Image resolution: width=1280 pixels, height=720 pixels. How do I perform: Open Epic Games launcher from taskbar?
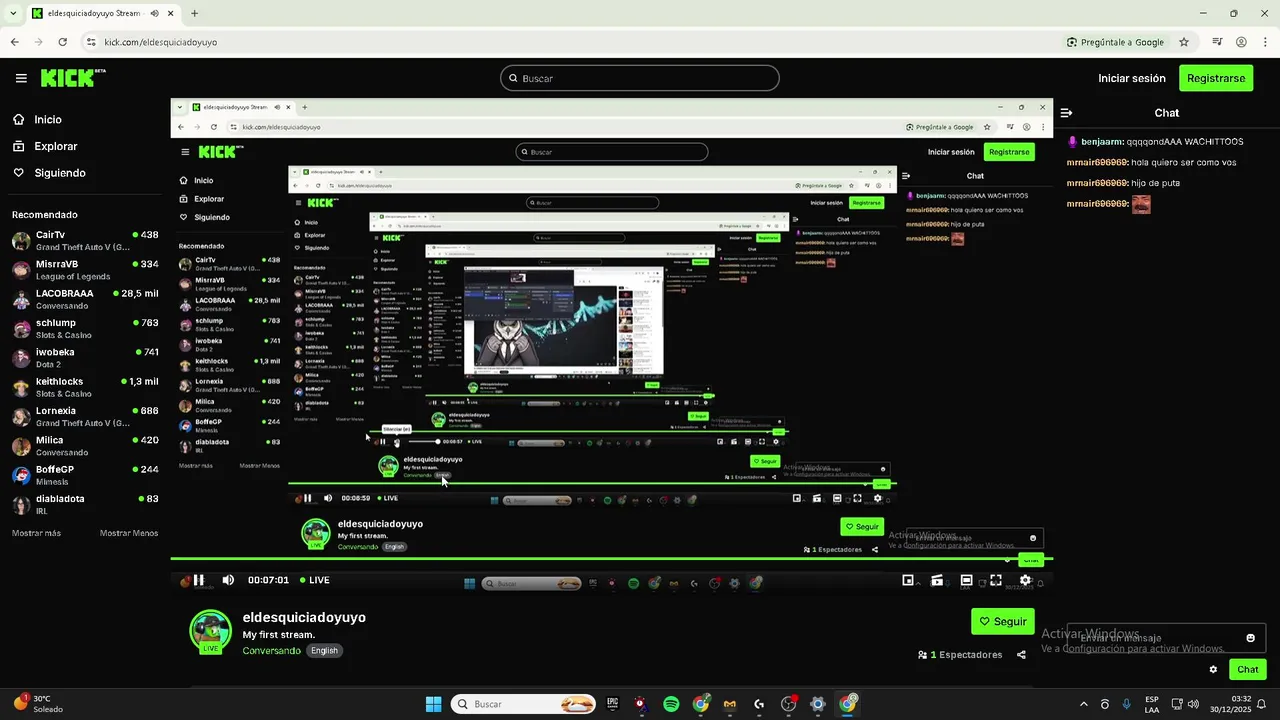612,704
